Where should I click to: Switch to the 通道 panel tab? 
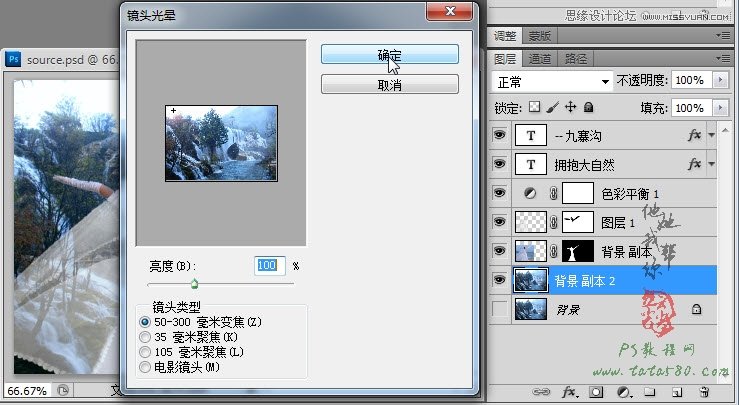click(540, 59)
